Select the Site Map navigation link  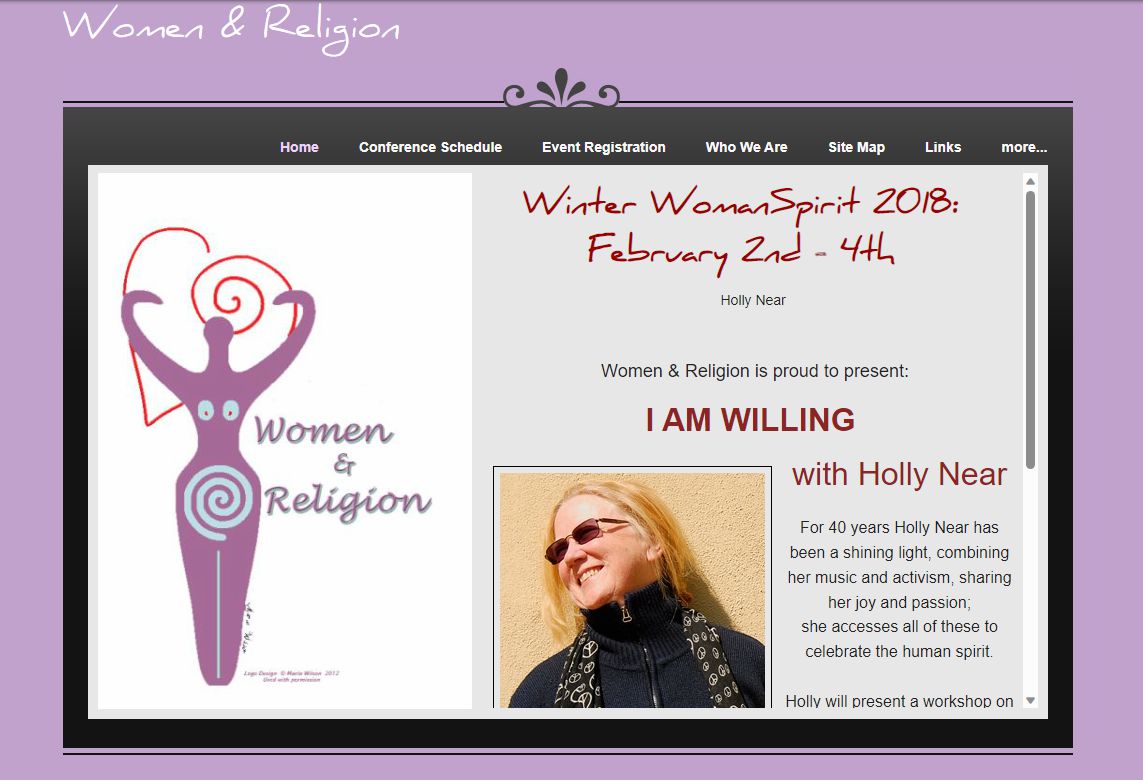(857, 147)
